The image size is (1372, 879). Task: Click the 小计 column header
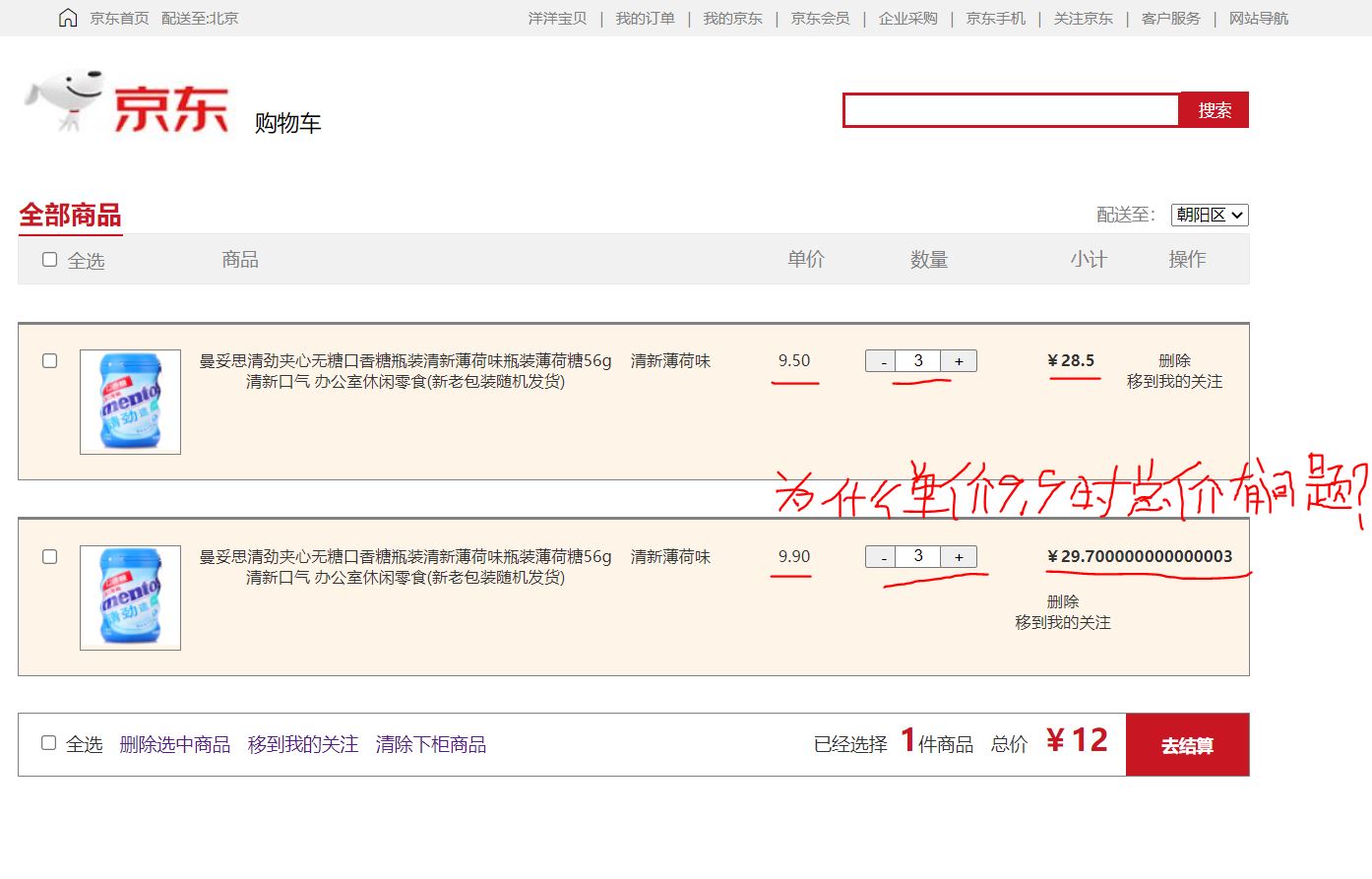coord(1089,259)
